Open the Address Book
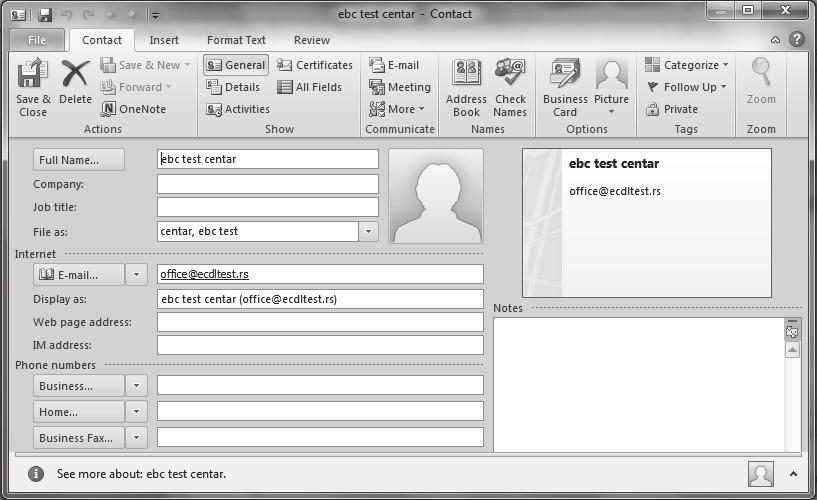Image resolution: width=817 pixels, height=500 pixels. (466, 87)
